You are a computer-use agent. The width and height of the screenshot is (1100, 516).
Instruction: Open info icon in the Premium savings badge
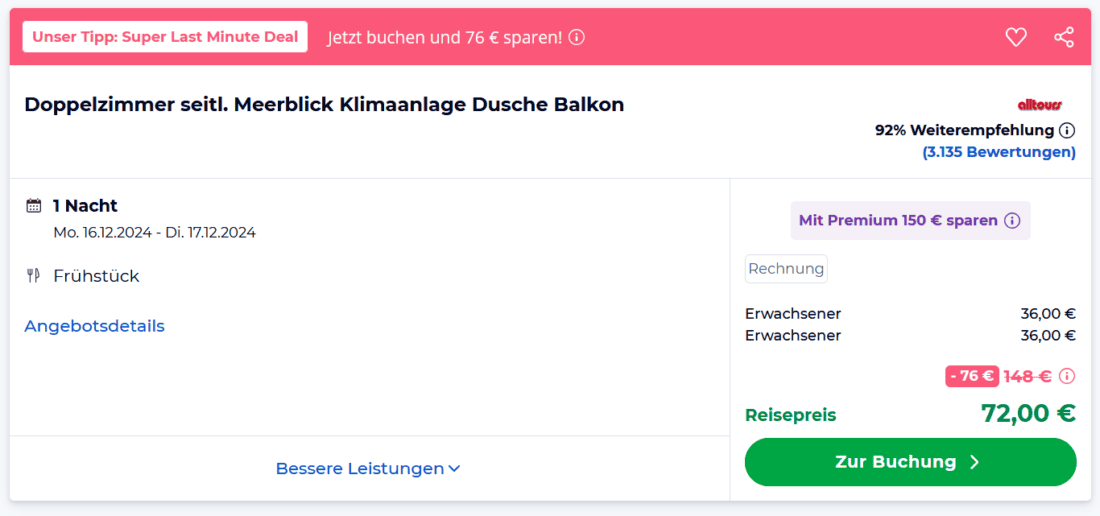coord(1012,220)
